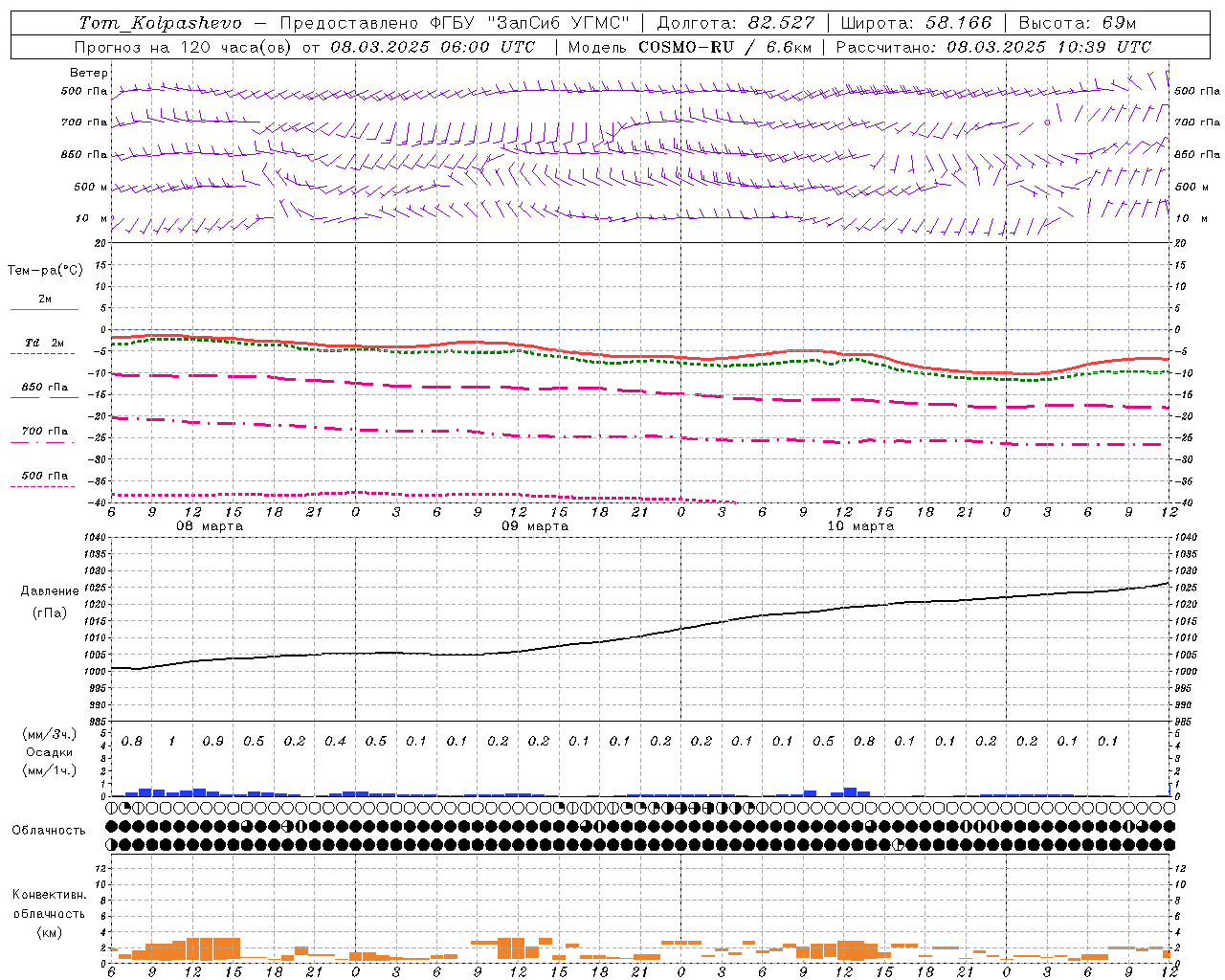This screenshot has width=1225, height=980.
Task: Click the station name Tom_Kolpashevo in the header
Action: [160, 23]
